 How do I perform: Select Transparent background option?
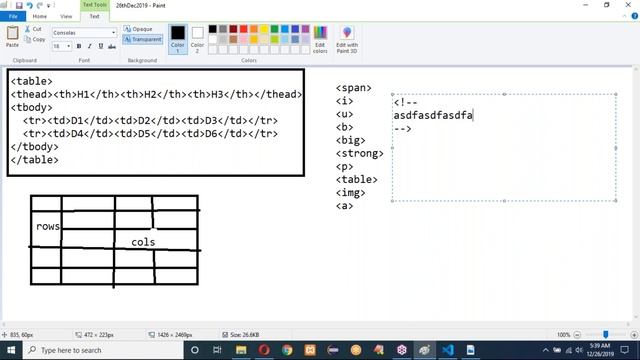[x=142, y=39]
